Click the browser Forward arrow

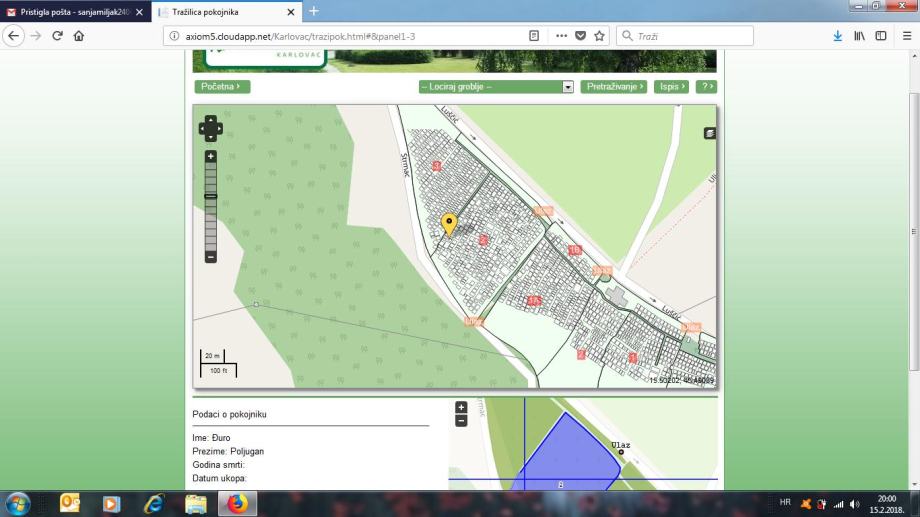click(36, 36)
